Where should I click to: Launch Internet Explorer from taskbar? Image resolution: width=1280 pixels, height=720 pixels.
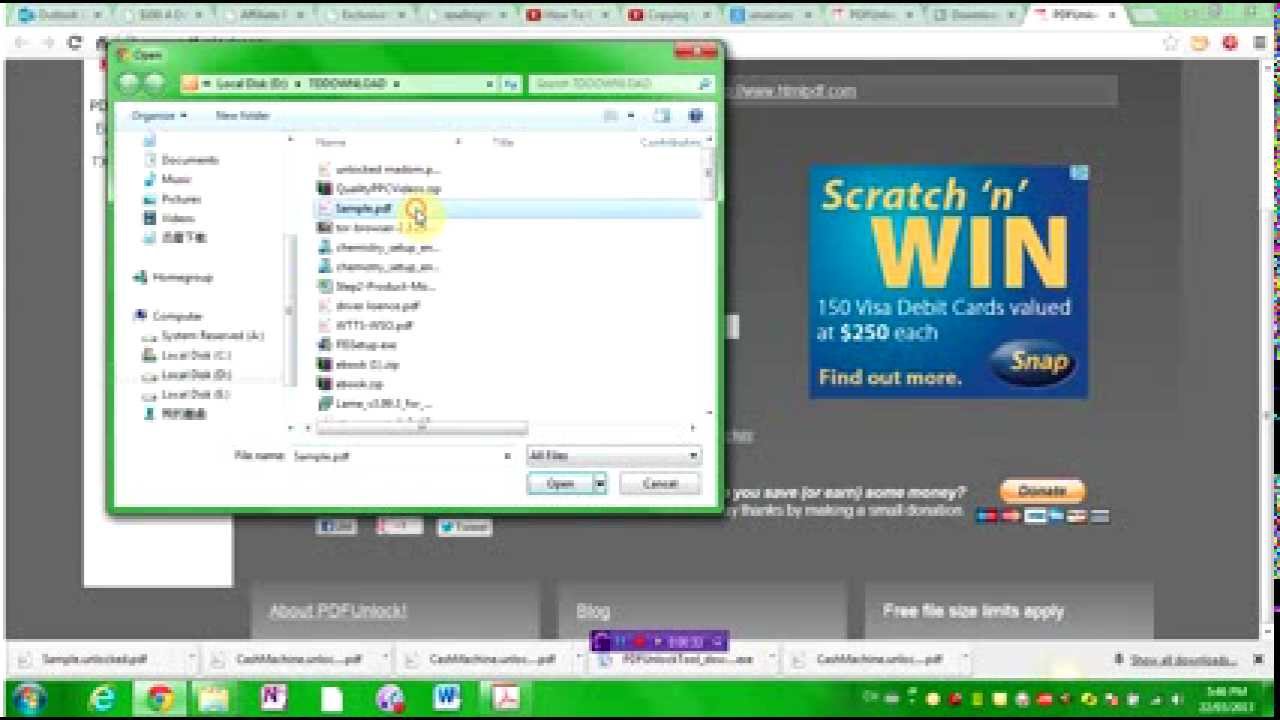102,698
